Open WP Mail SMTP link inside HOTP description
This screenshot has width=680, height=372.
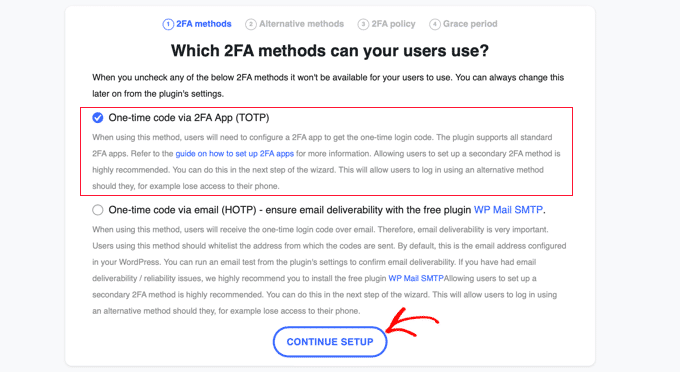click(x=415, y=278)
